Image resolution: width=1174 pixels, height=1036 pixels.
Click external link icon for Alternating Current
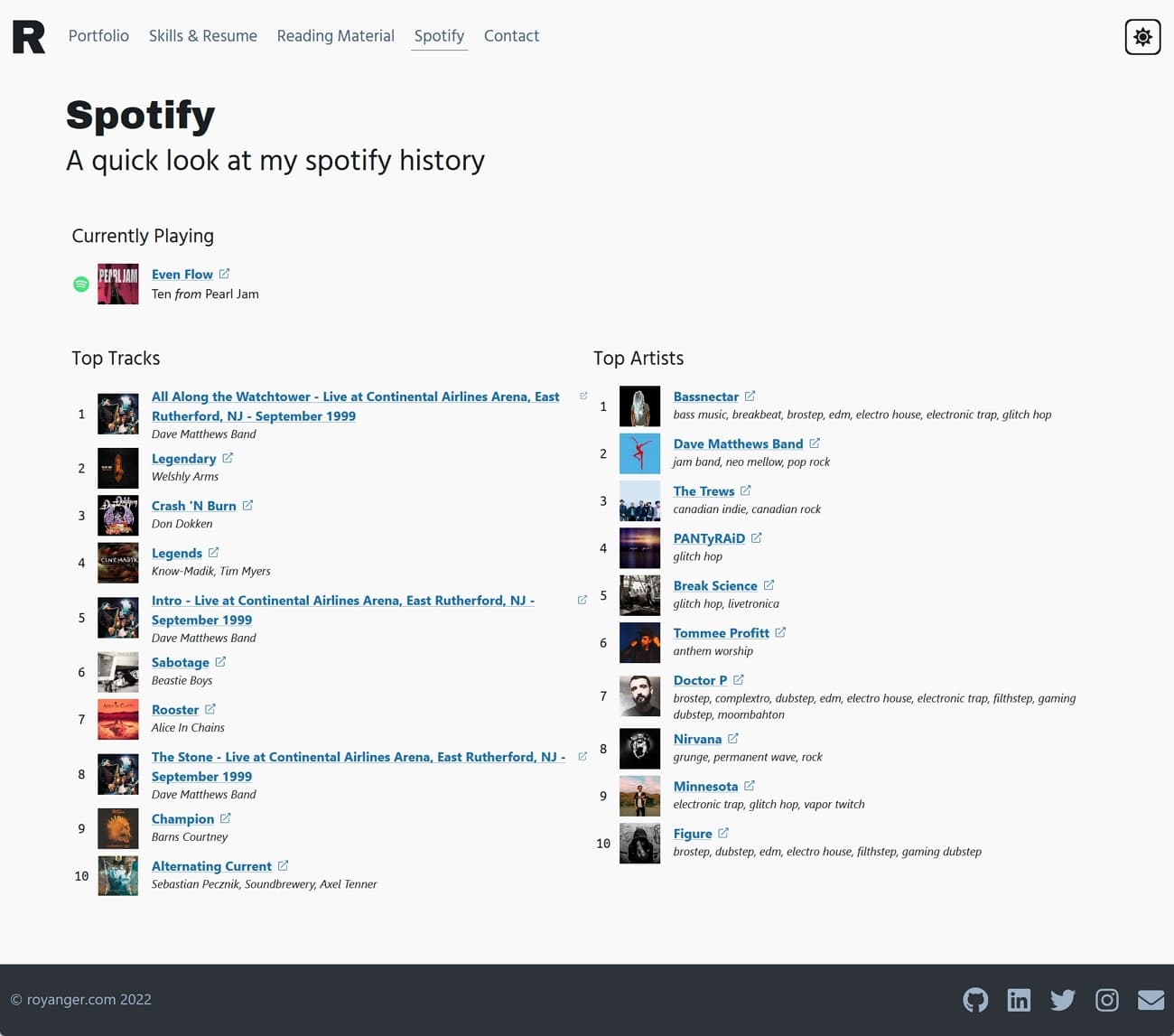pos(283,865)
